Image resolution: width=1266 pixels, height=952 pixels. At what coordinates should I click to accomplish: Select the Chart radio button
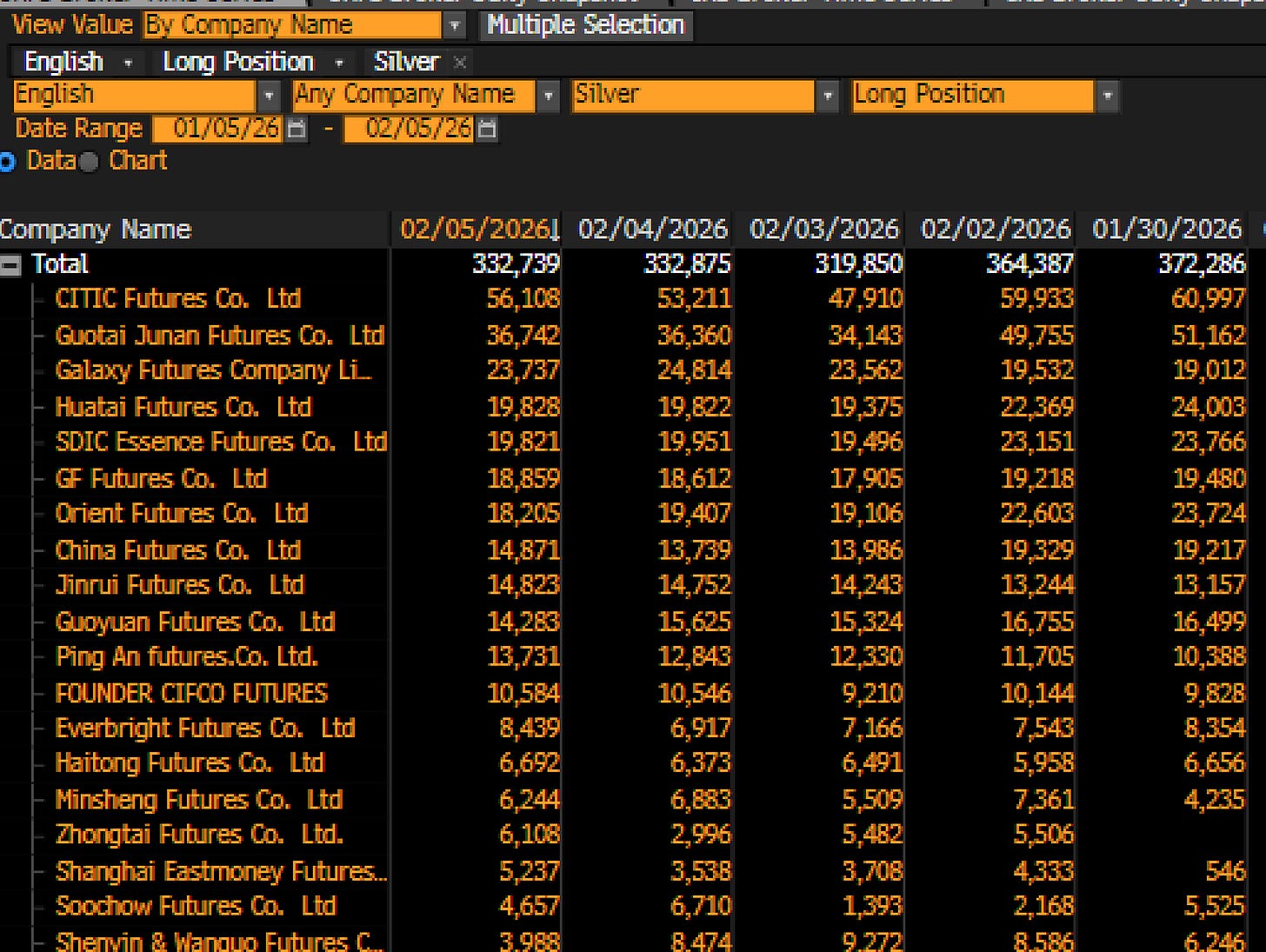tap(89, 162)
